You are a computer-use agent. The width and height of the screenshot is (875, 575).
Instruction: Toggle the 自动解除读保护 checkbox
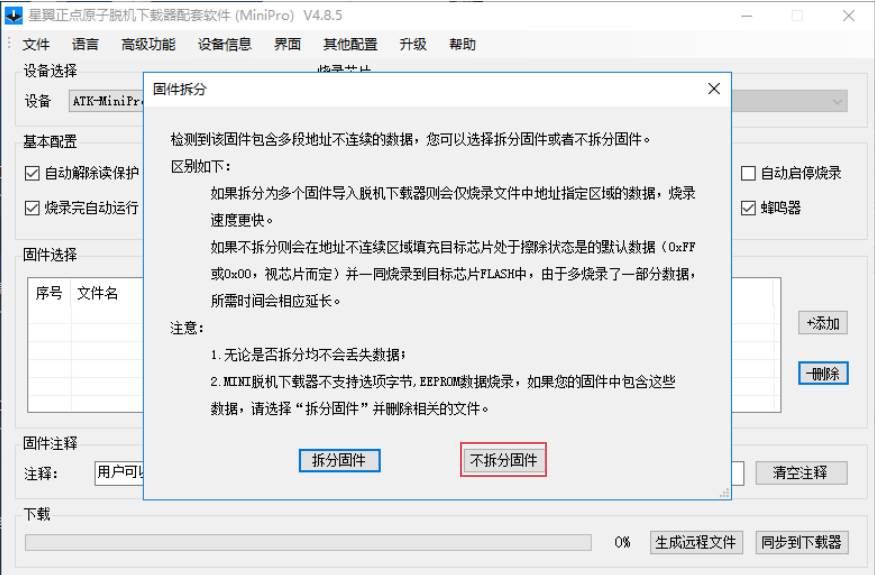point(32,174)
